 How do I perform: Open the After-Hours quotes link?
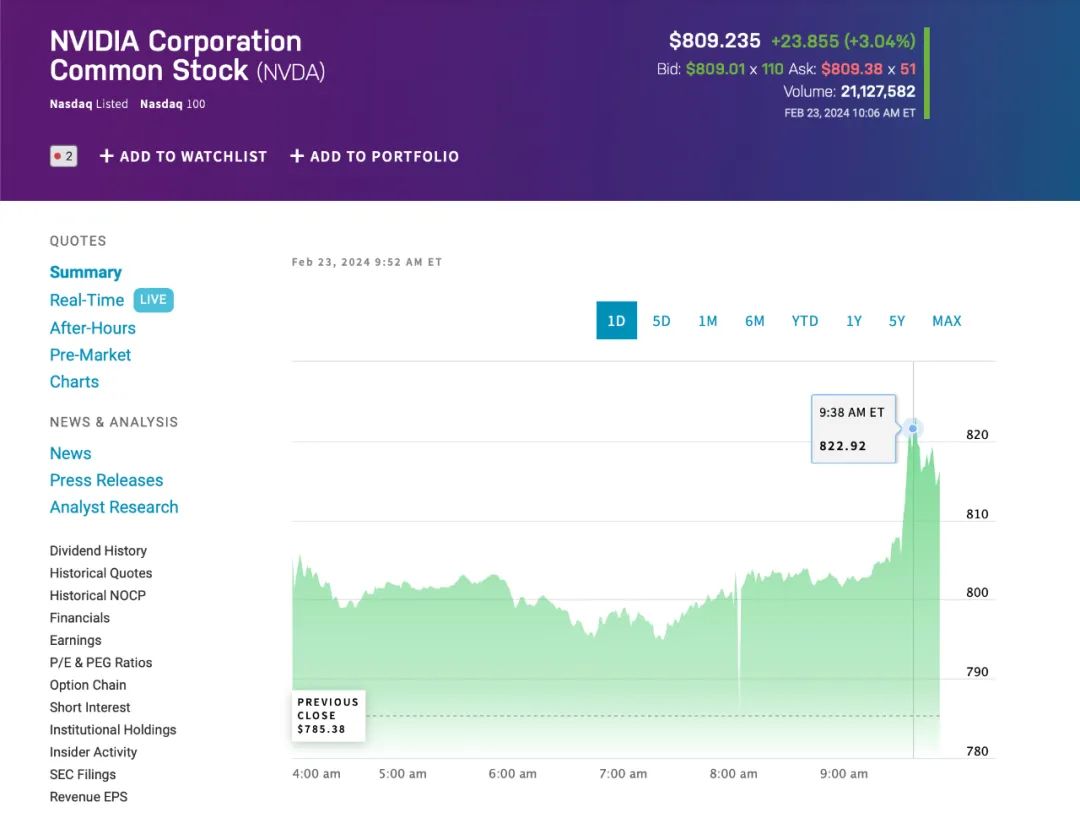click(93, 328)
